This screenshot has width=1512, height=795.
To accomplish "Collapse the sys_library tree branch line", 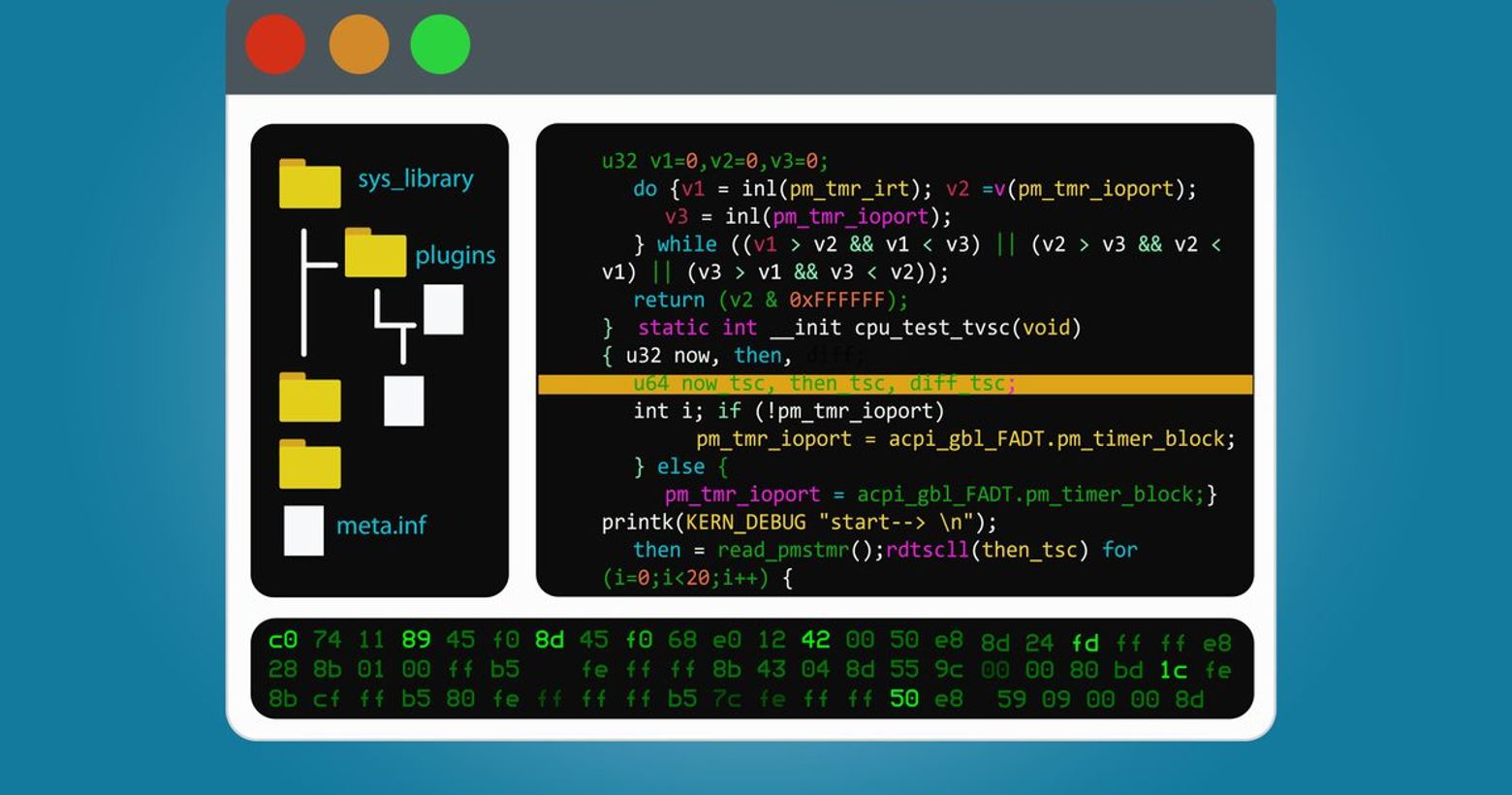I will 304,291.
